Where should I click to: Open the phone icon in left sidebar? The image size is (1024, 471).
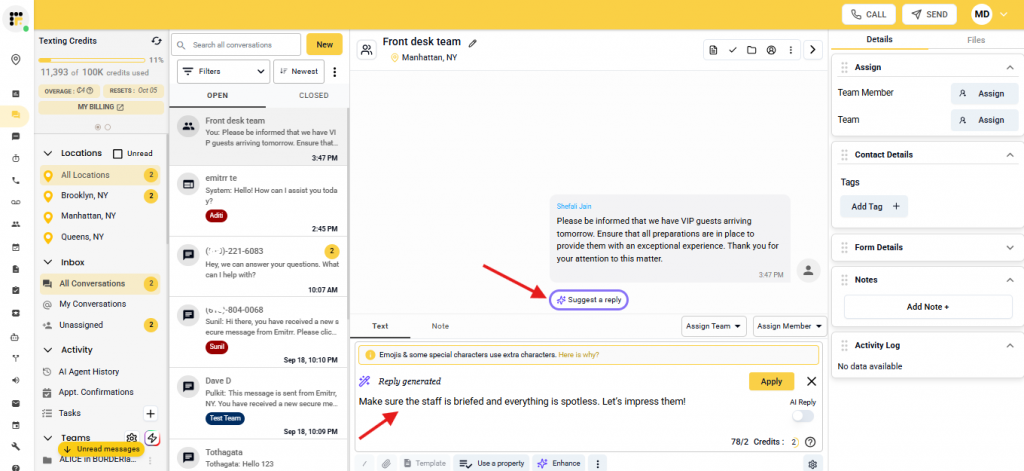(16, 180)
